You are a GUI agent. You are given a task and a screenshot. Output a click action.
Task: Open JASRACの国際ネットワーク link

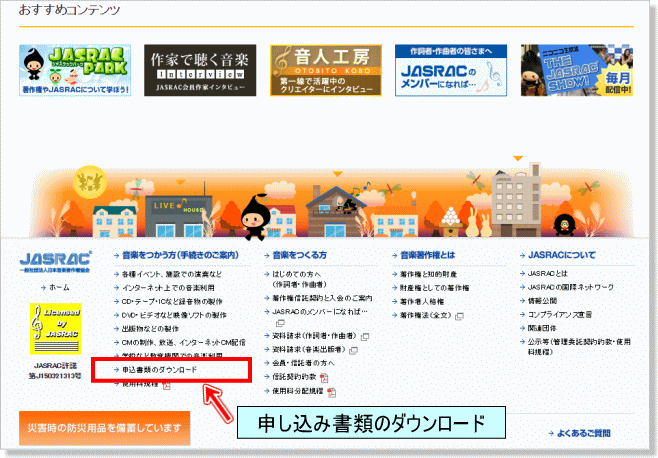pyautogui.click(x=571, y=287)
